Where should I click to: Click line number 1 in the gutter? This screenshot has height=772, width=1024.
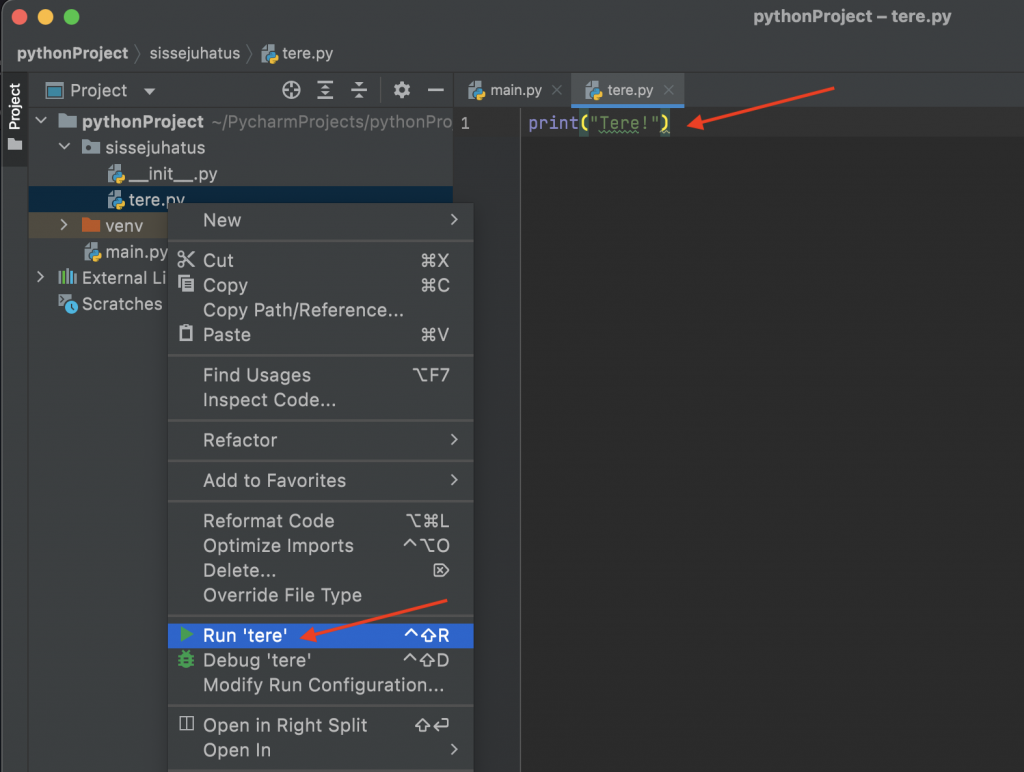pyautogui.click(x=465, y=123)
